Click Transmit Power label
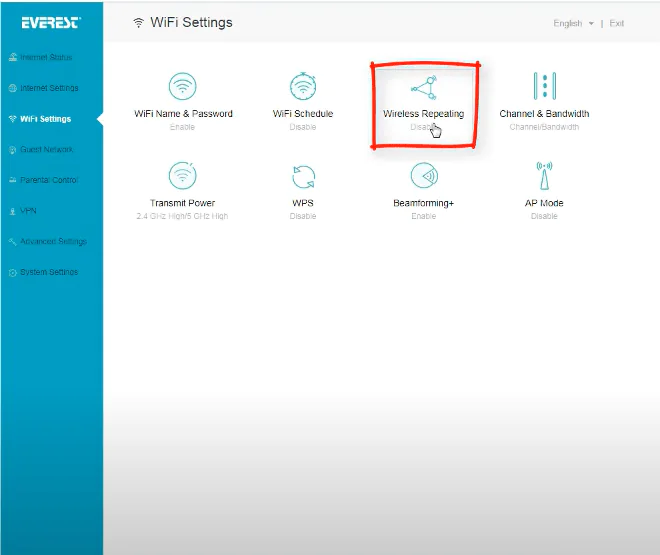The height and width of the screenshot is (555, 660). pos(182,203)
